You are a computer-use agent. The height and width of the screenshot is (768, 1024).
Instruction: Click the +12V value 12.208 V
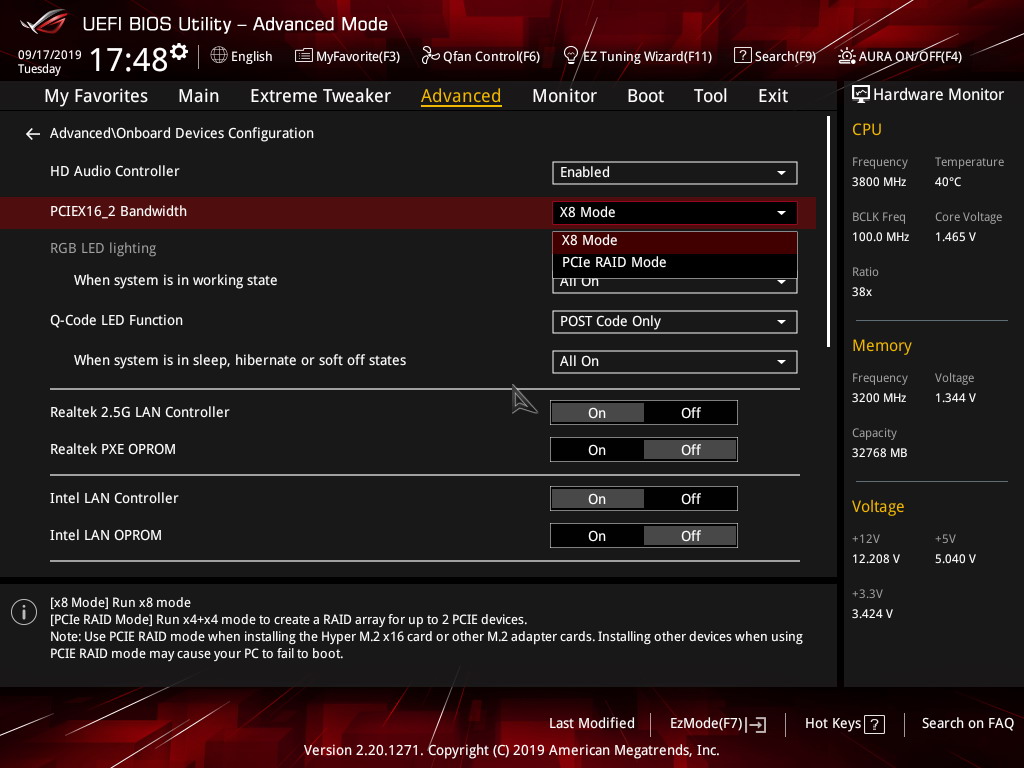[x=875, y=559]
